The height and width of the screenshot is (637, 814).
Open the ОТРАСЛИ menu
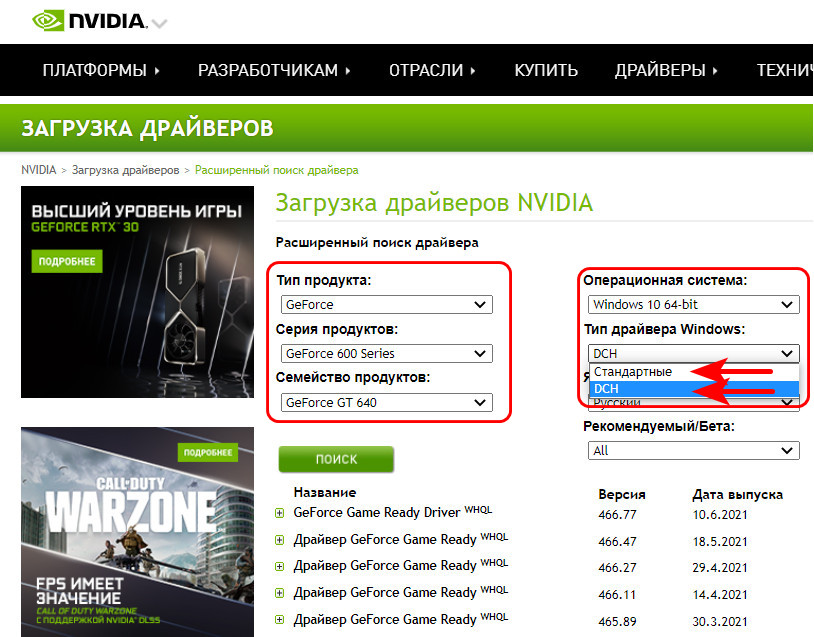[x=432, y=70]
